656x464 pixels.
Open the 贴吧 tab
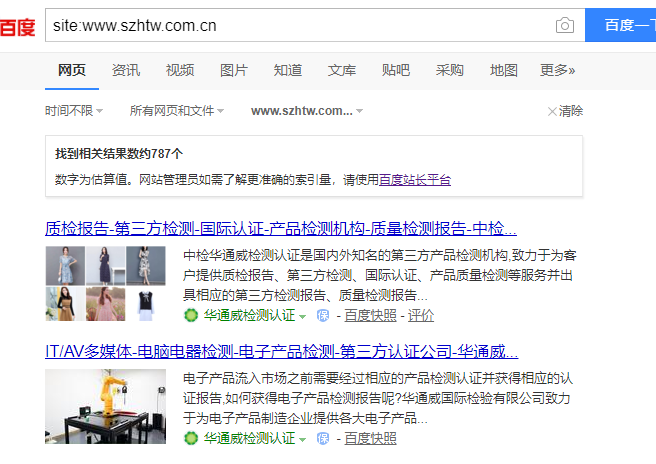click(396, 70)
